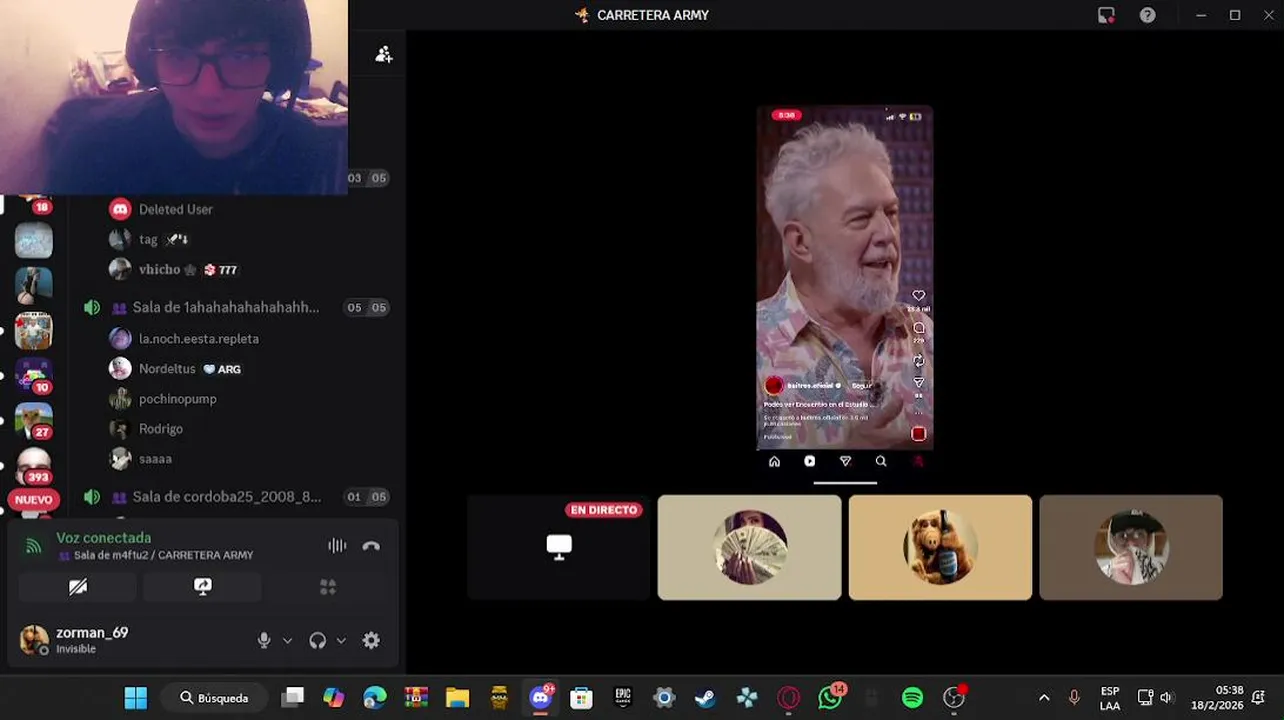The height and width of the screenshot is (720, 1284).
Task: Select the participant tile with cap avatar
Action: tap(1131, 547)
